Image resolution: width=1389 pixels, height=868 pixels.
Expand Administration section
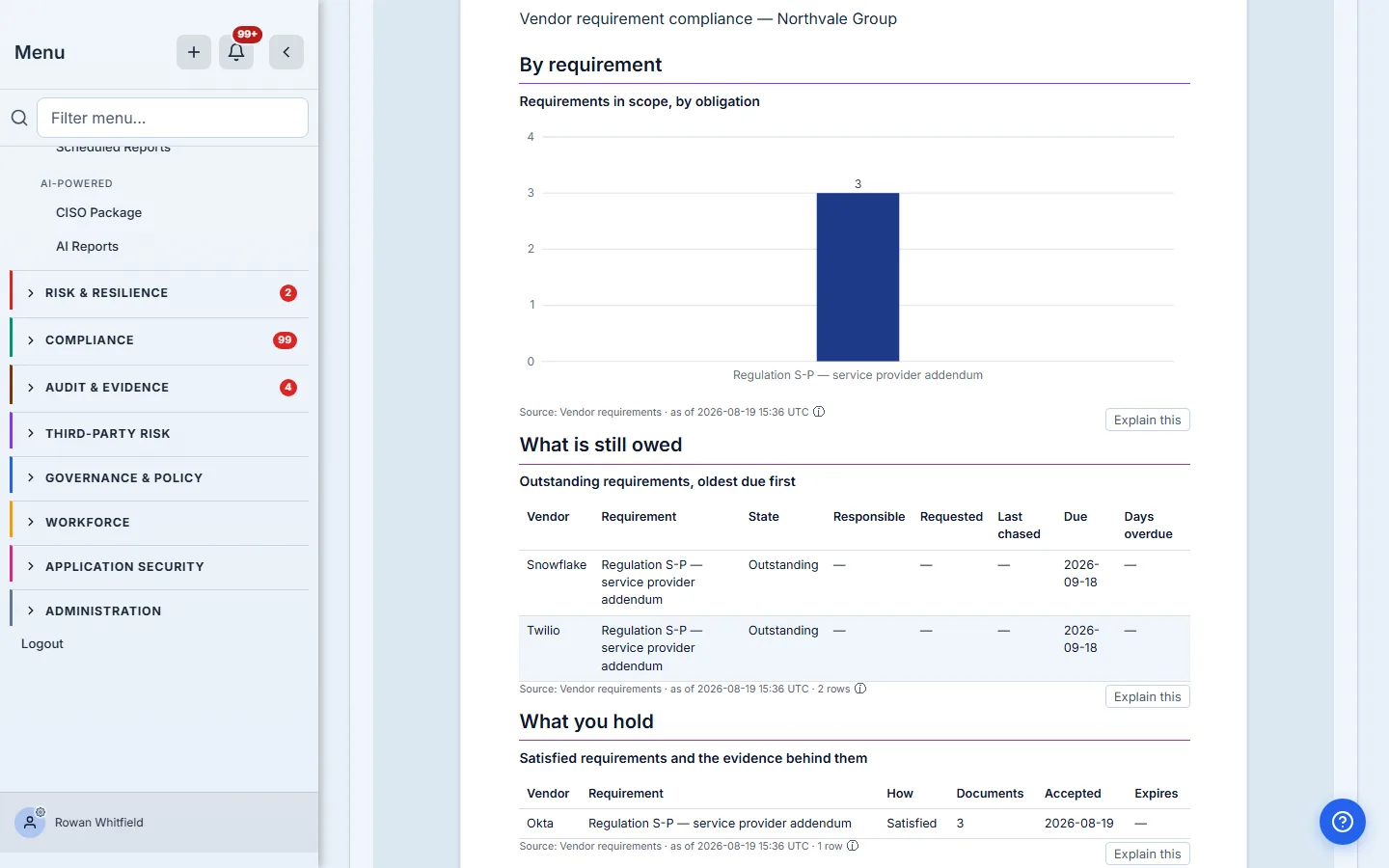[159, 611]
